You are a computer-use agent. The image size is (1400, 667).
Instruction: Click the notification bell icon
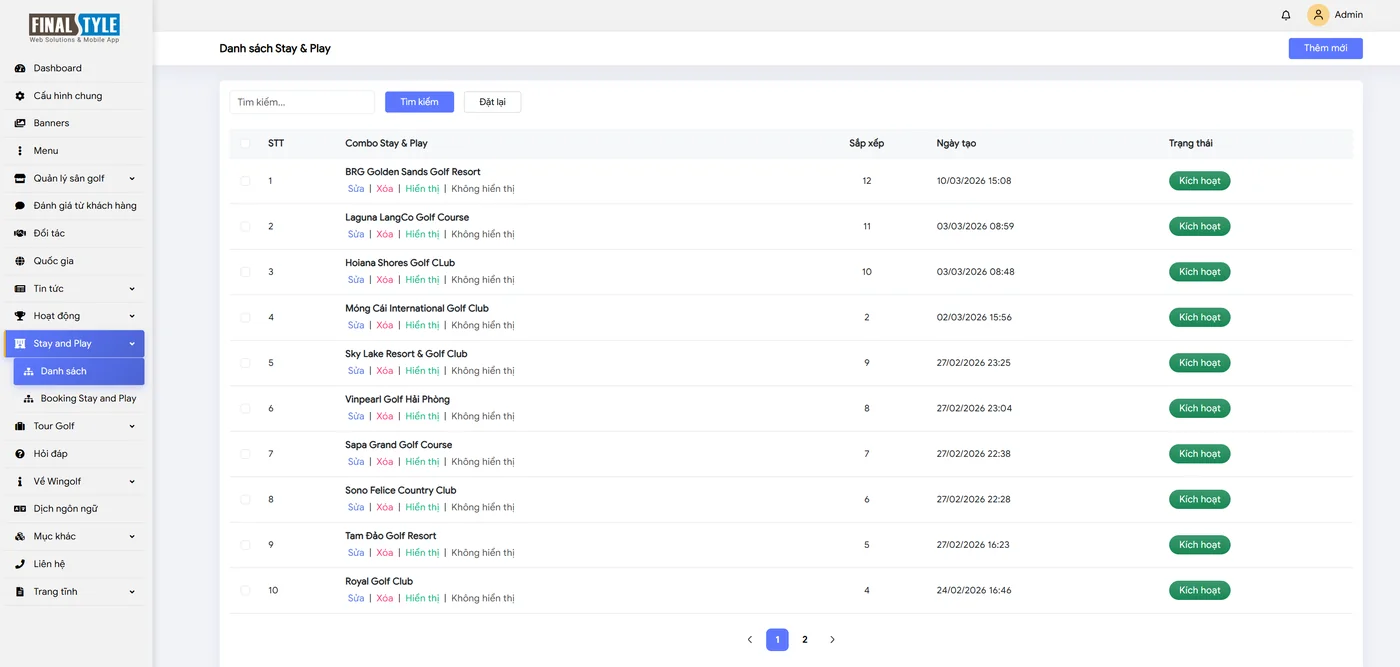1286,15
